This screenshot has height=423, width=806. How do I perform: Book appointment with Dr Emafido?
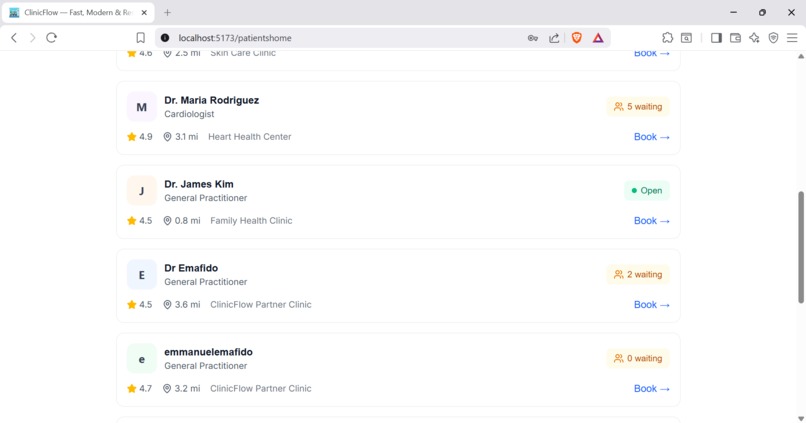[651, 304]
